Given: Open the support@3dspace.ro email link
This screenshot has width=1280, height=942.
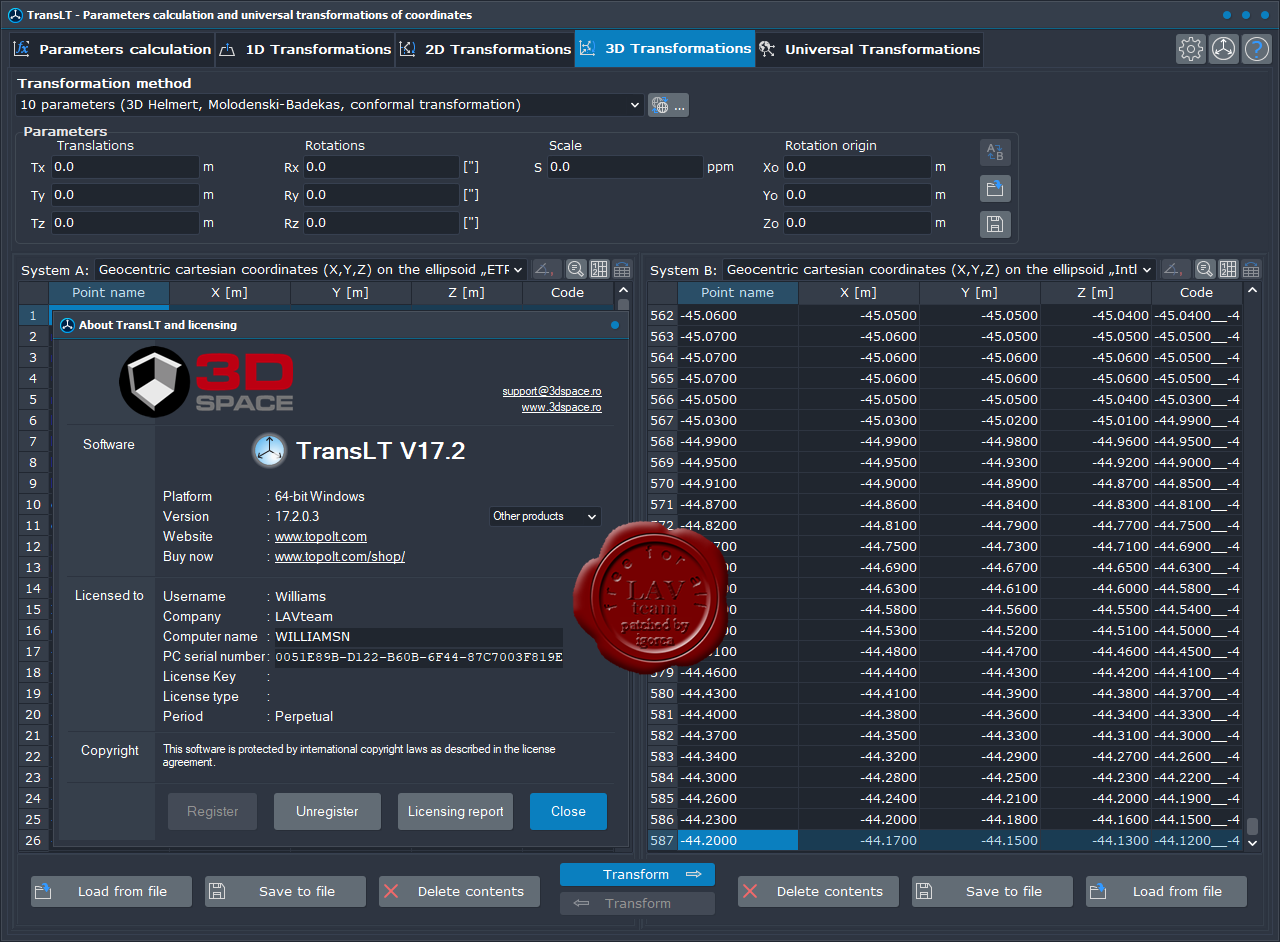Looking at the screenshot, I should 552,391.
